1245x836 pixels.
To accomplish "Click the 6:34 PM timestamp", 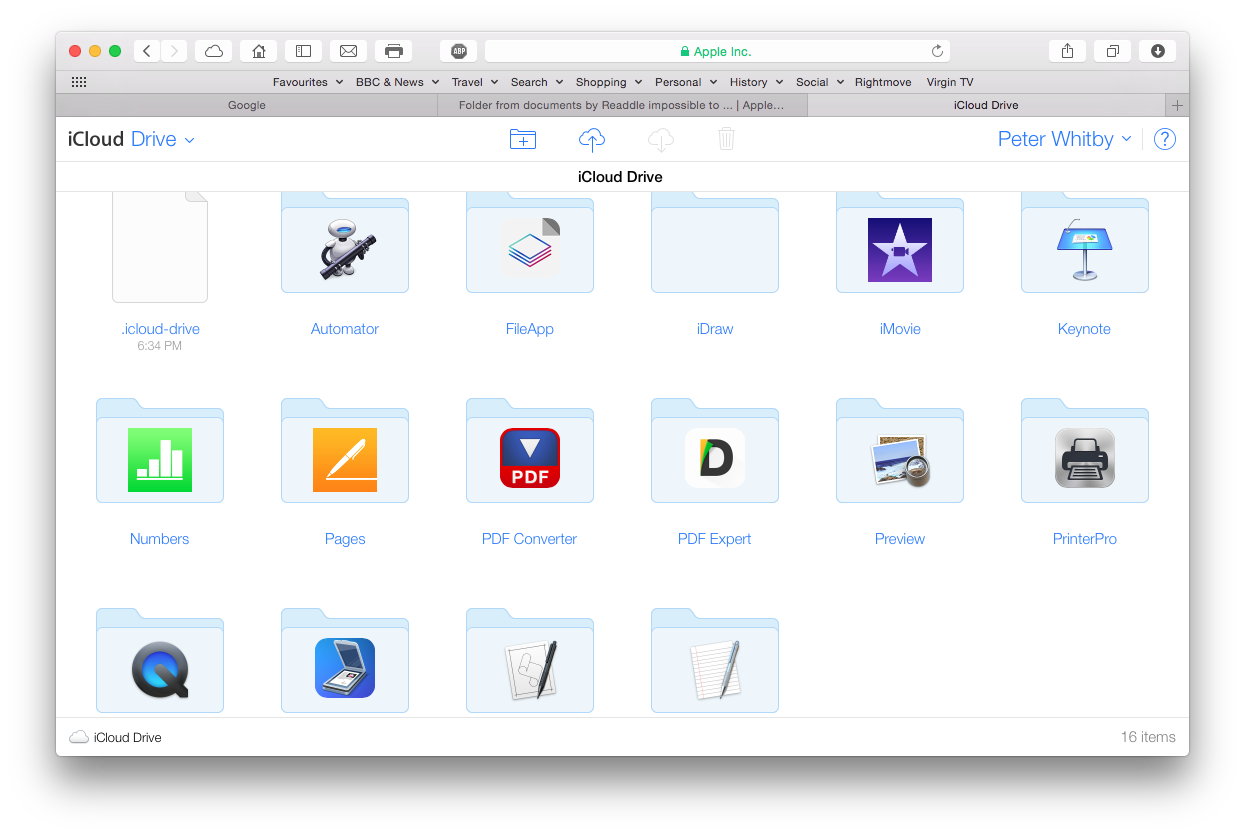I will [160, 346].
